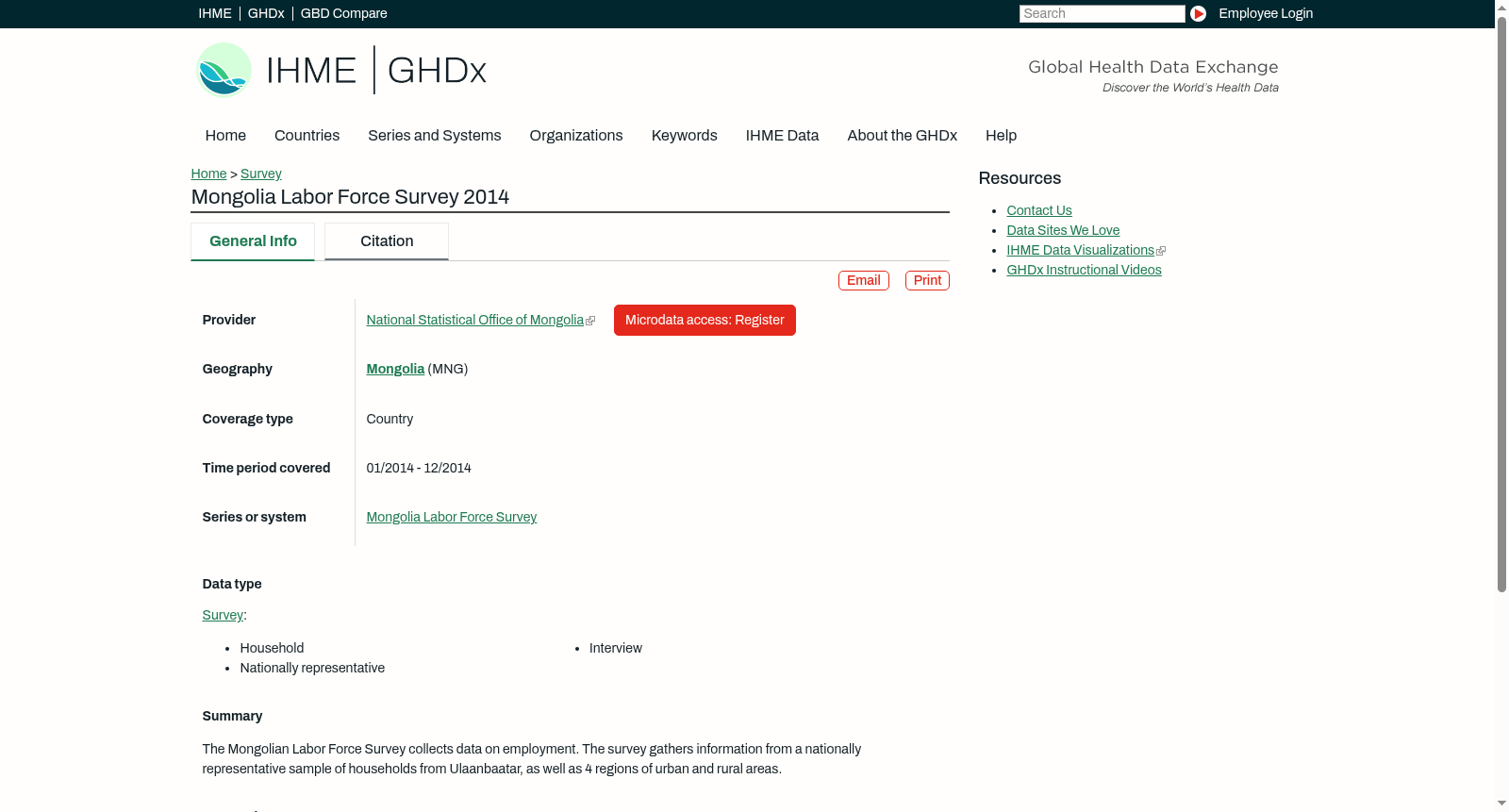This screenshot has width=1509, height=812.
Task: Open Mongolia Labor Force Survey series link
Action: click(452, 518)
